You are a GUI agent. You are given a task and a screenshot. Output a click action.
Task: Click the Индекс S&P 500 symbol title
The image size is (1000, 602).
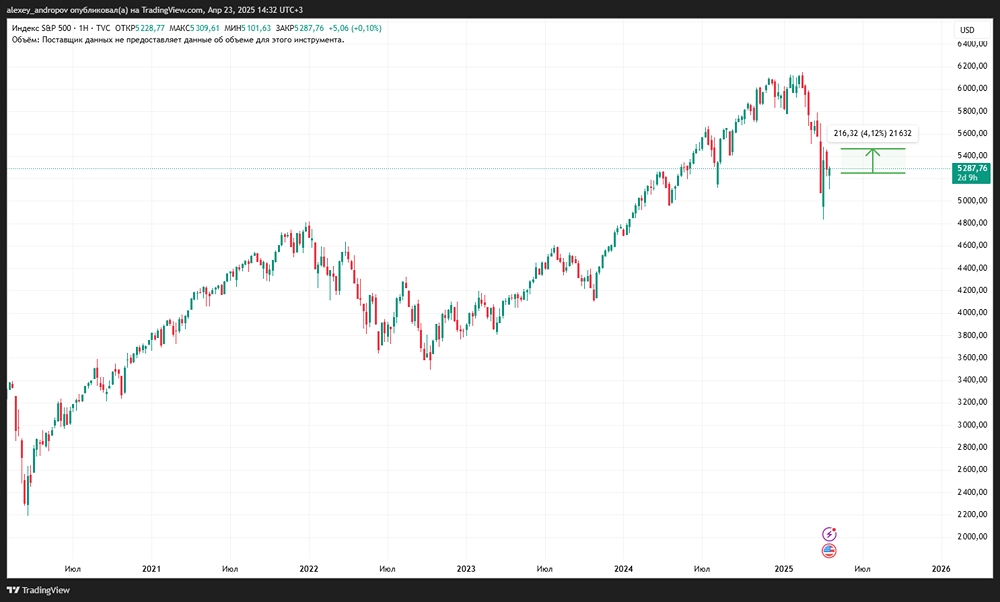tap(44, 28)
